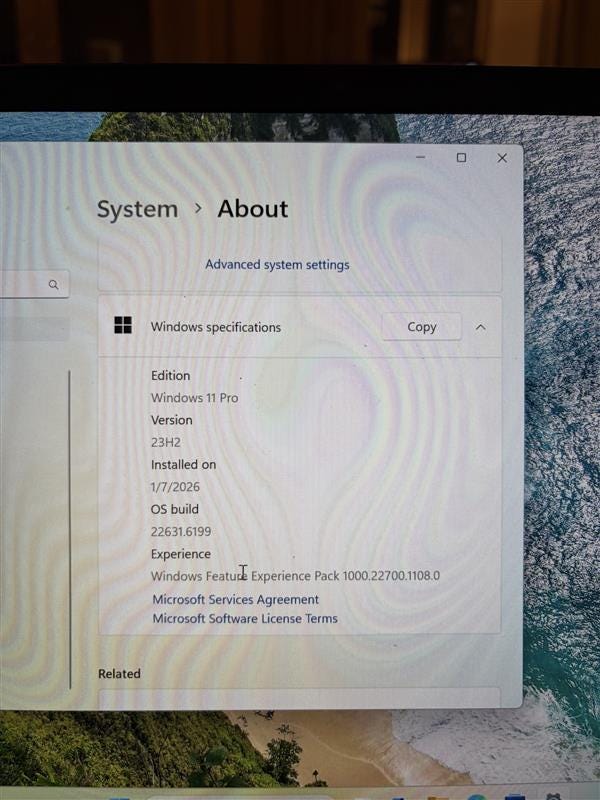Select OS build value 22631.6199
Screen dimensions: 600x800
point(181,532)
